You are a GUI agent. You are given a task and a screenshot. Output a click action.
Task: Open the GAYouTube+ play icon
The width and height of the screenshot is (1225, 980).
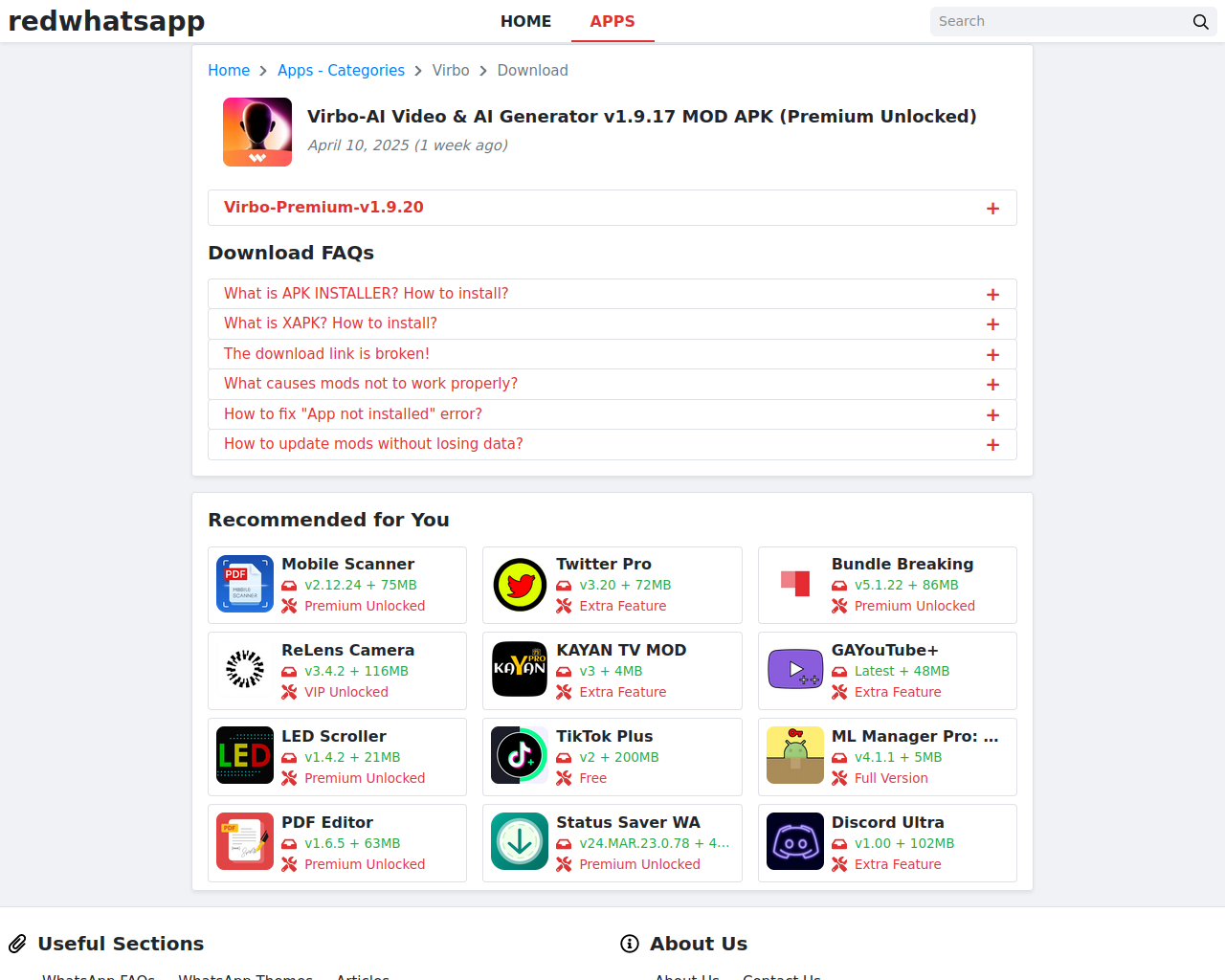pos(795,670)
